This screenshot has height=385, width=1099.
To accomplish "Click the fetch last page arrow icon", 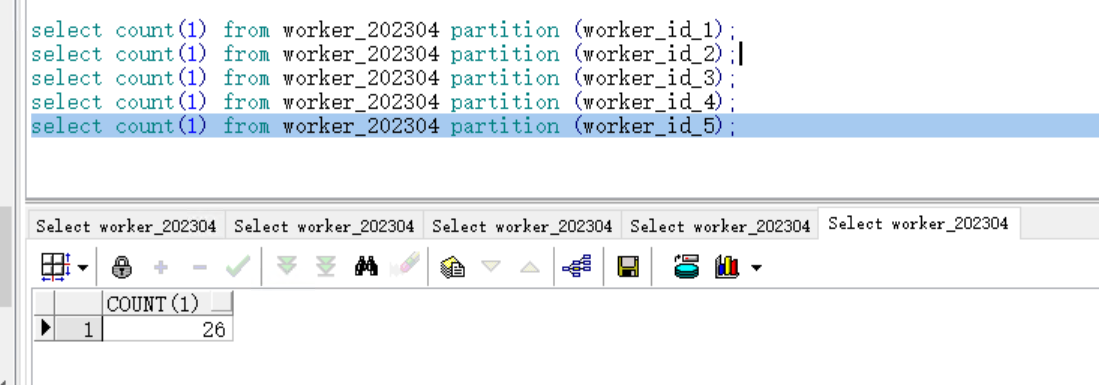I will click(326, 266).
